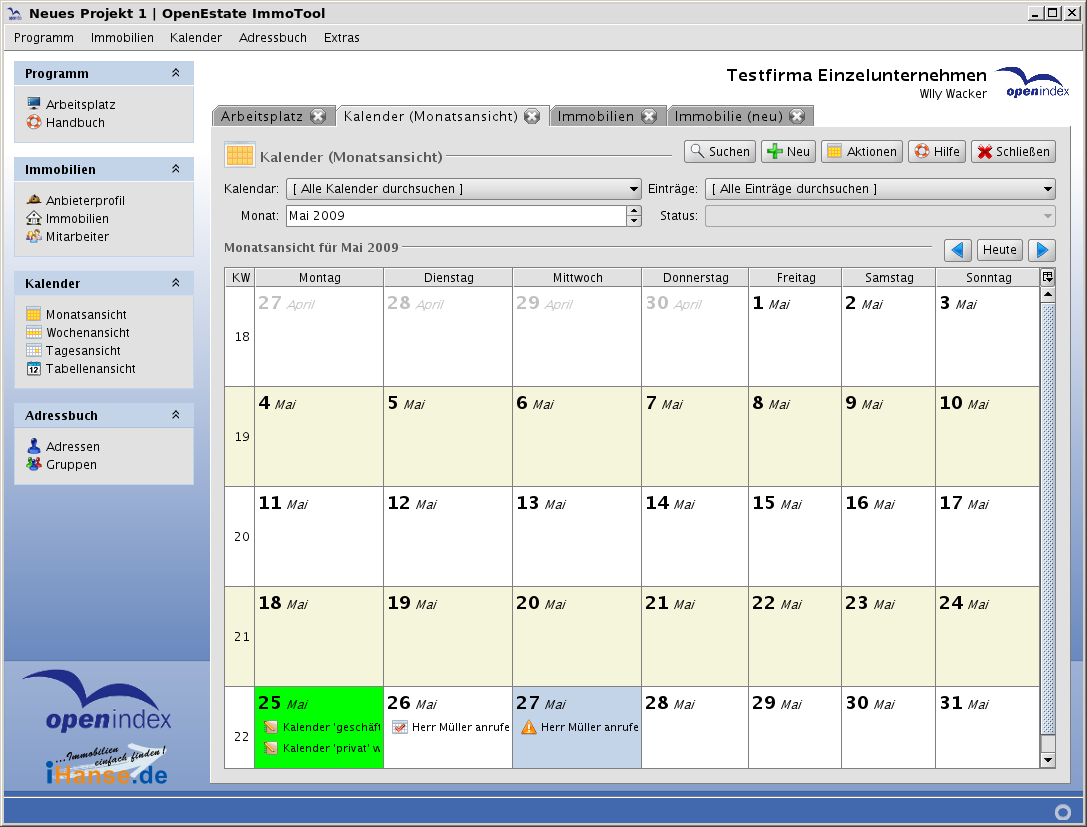Image resolution: width=1087 pixels, height=827 pixels.
Task: Open Tabellenansicht in the Kalender panel
Action: click(x=90, y=368)
